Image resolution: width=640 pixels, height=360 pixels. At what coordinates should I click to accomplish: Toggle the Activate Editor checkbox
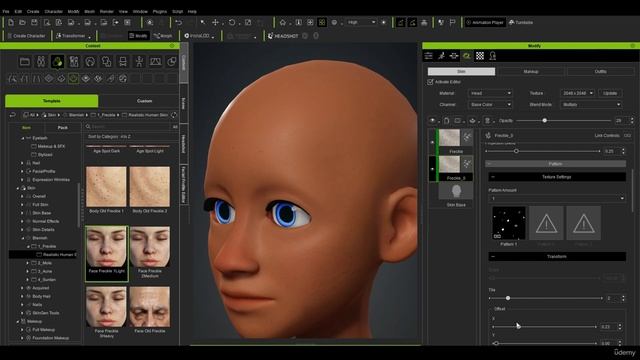(430, 82)
